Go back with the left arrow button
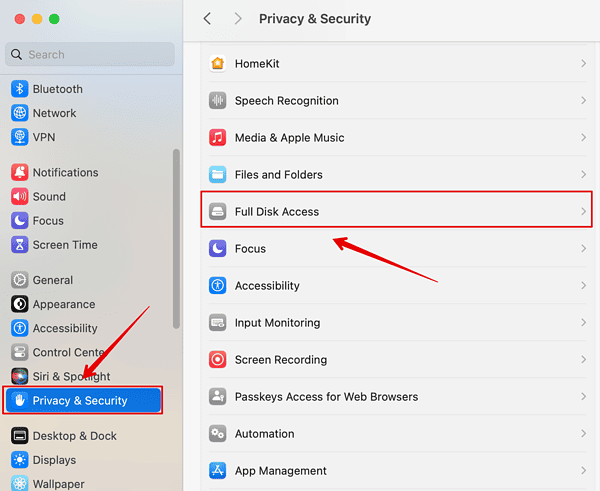Viewport: 600px width, 491px height. [207, 19]
